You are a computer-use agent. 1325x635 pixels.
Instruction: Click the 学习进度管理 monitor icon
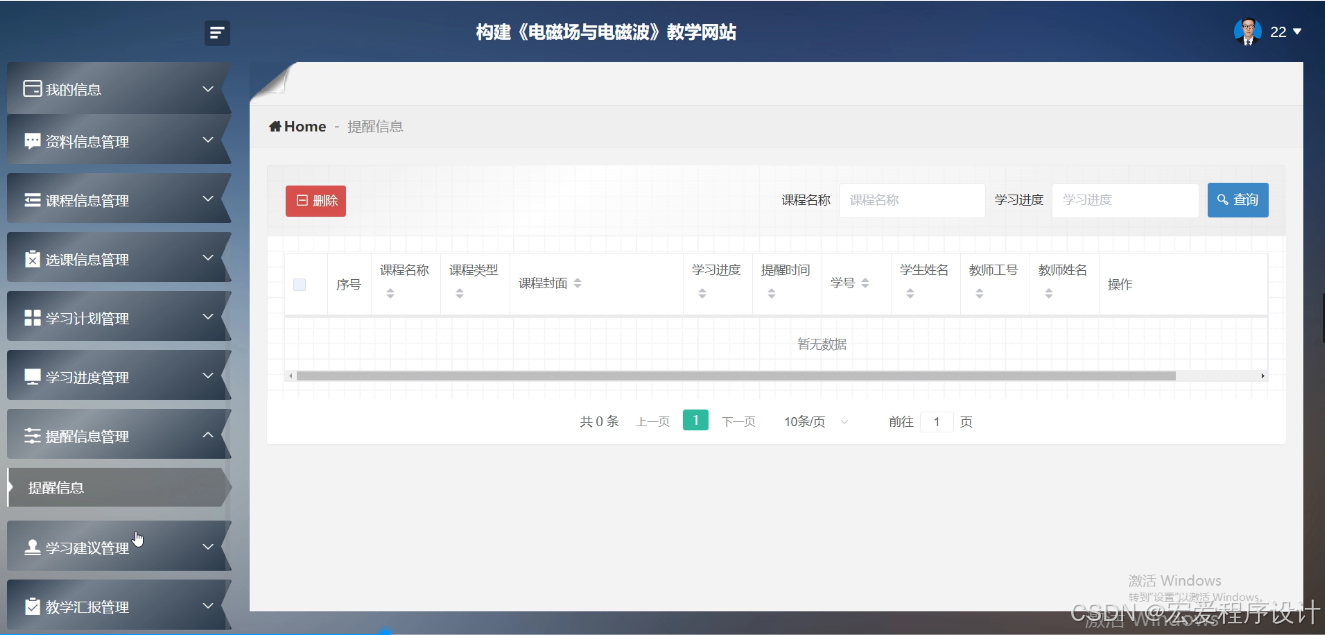32,377
